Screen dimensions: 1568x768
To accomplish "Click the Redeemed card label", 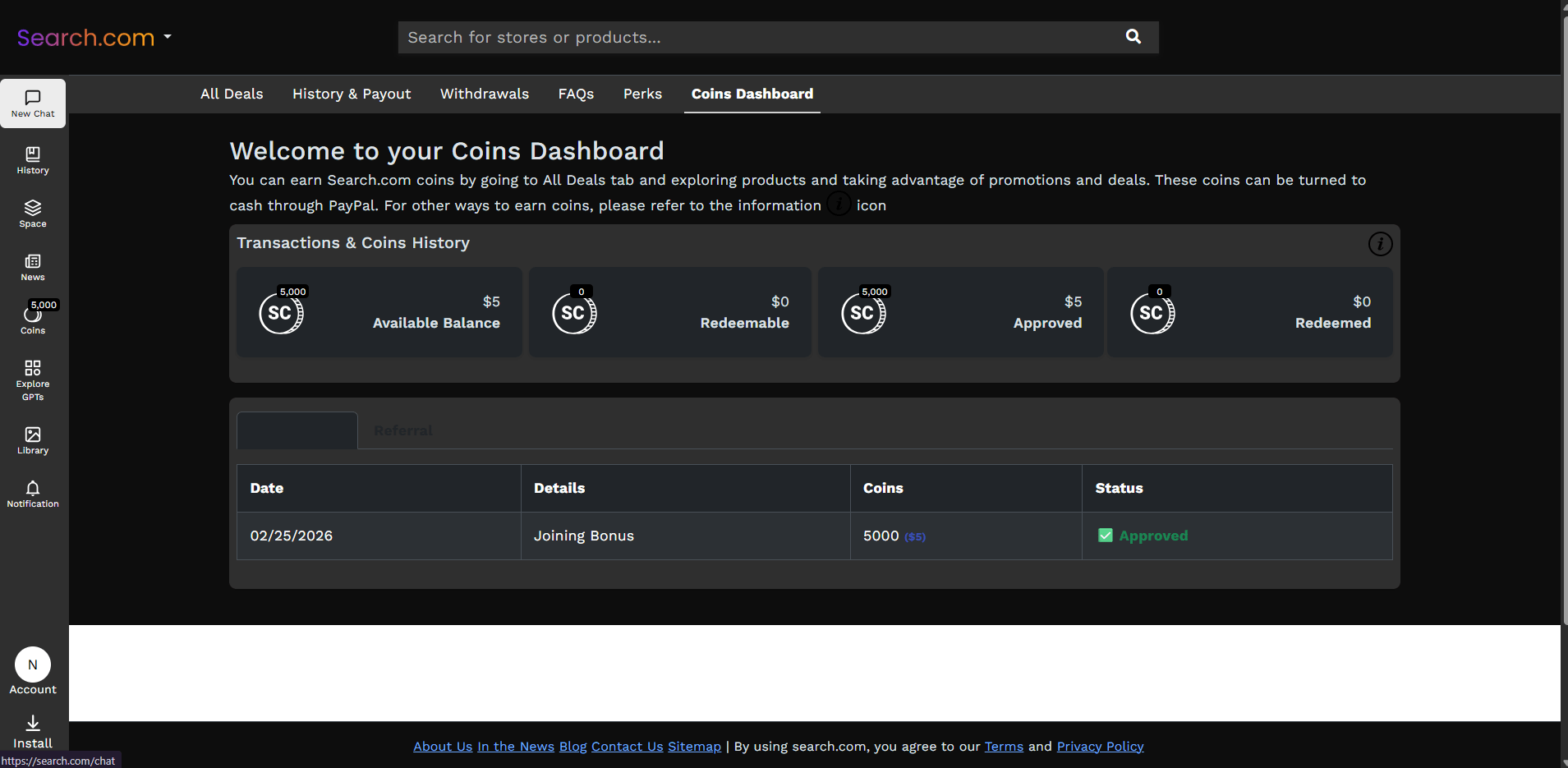I will [x=1333, y=323].
